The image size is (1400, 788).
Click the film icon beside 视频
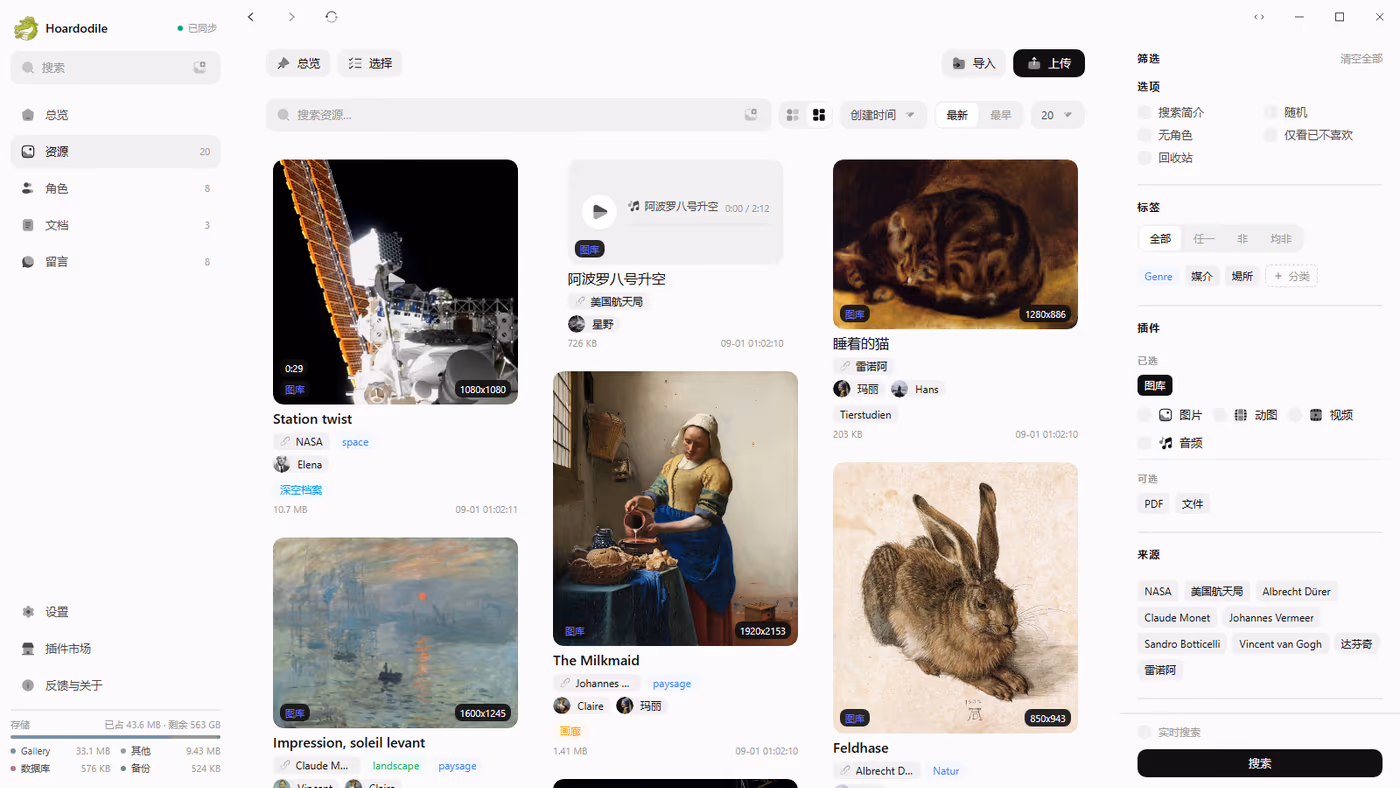1316,415
